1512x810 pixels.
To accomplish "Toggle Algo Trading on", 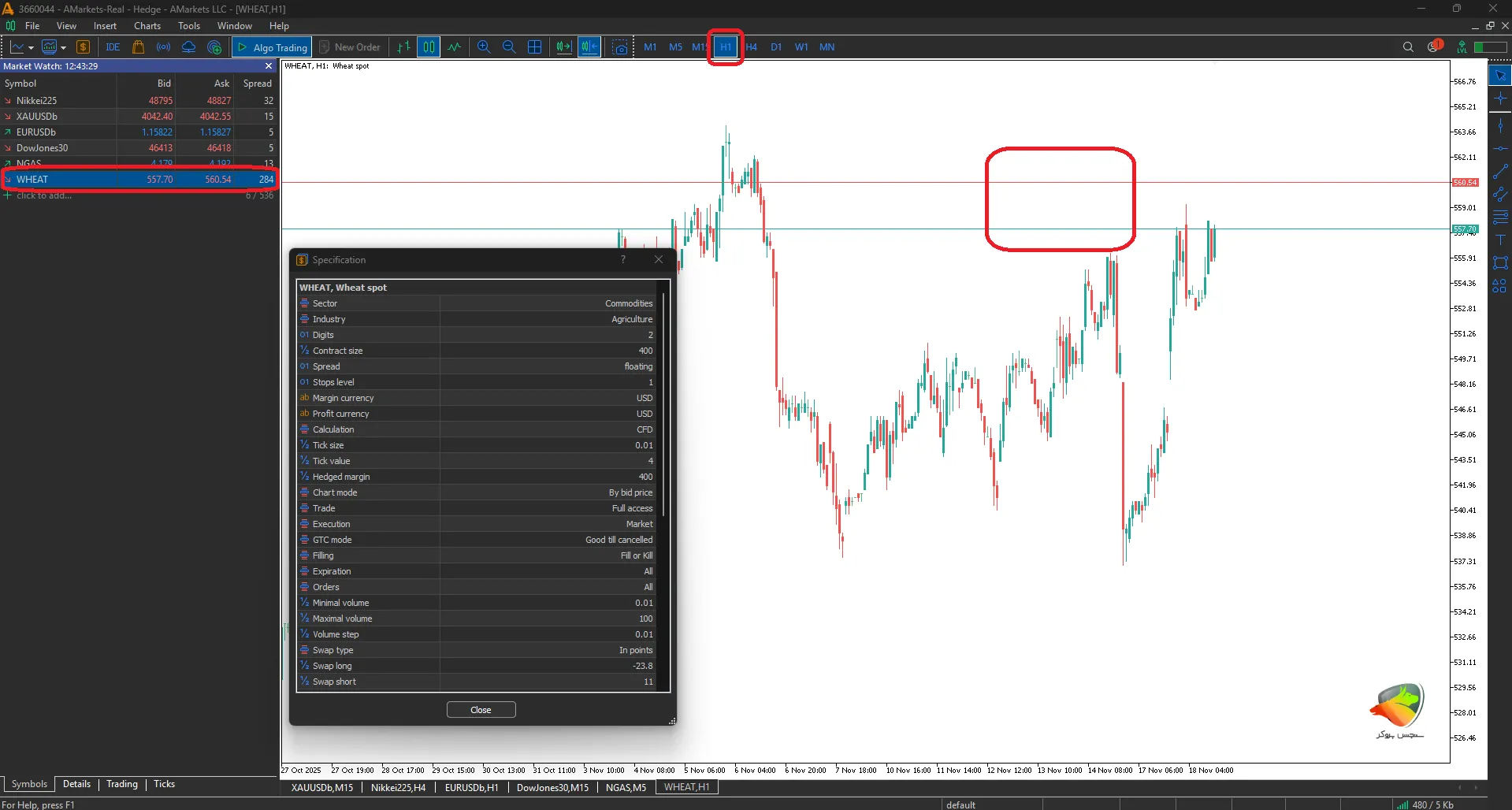I will click(x=272, y=47).
